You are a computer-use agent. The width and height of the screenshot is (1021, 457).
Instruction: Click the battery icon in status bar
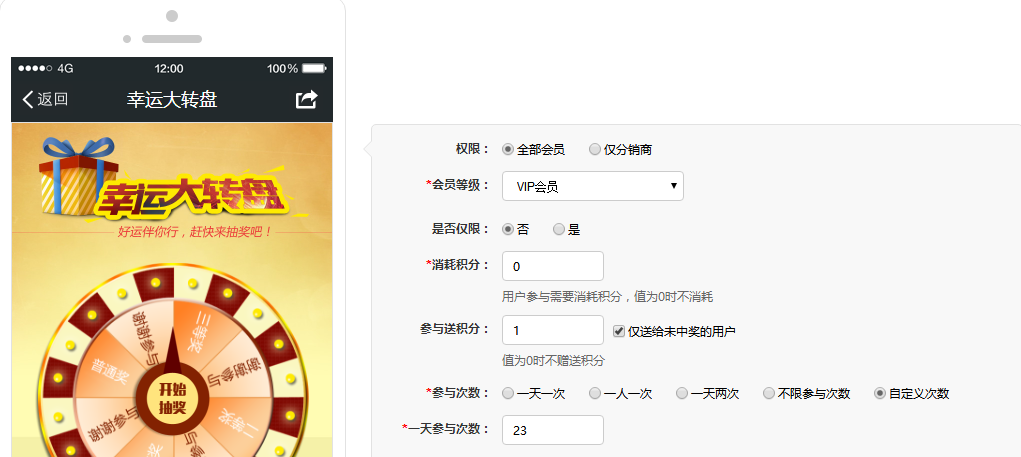[x=314, y=68]
